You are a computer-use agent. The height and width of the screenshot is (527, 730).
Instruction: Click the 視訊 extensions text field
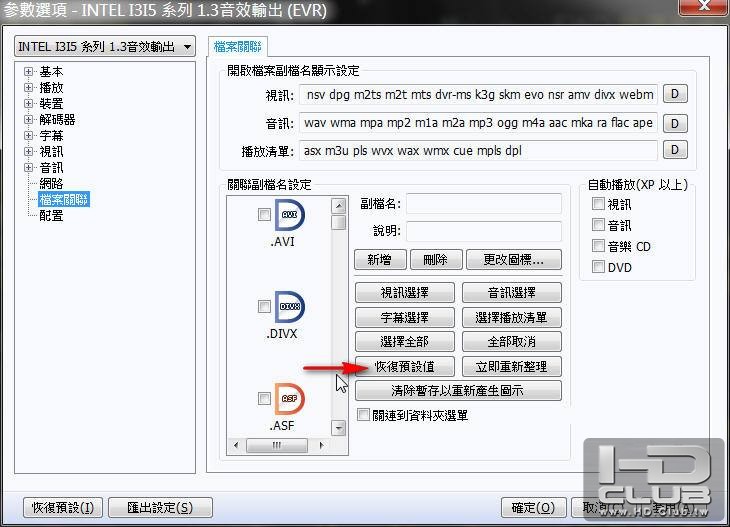coord(478,95)
